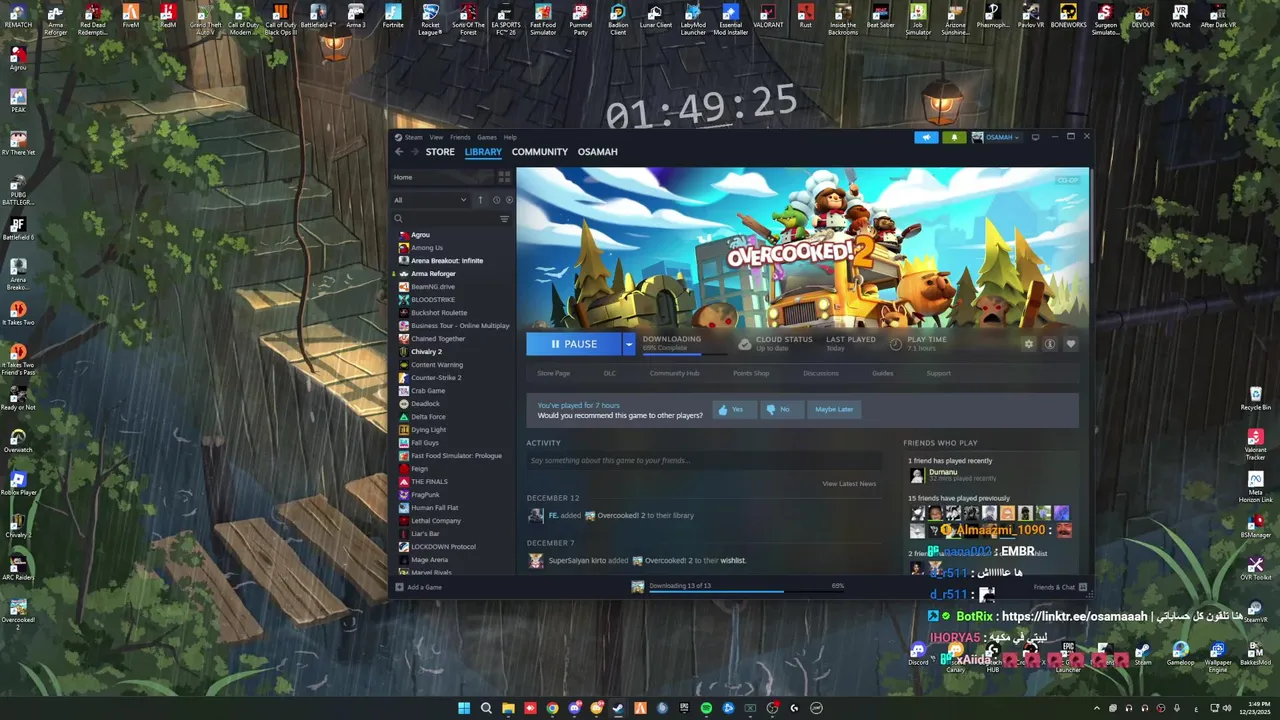
Task: Show hidden system tray icons chevron
Action: [x=1097, y=708]
